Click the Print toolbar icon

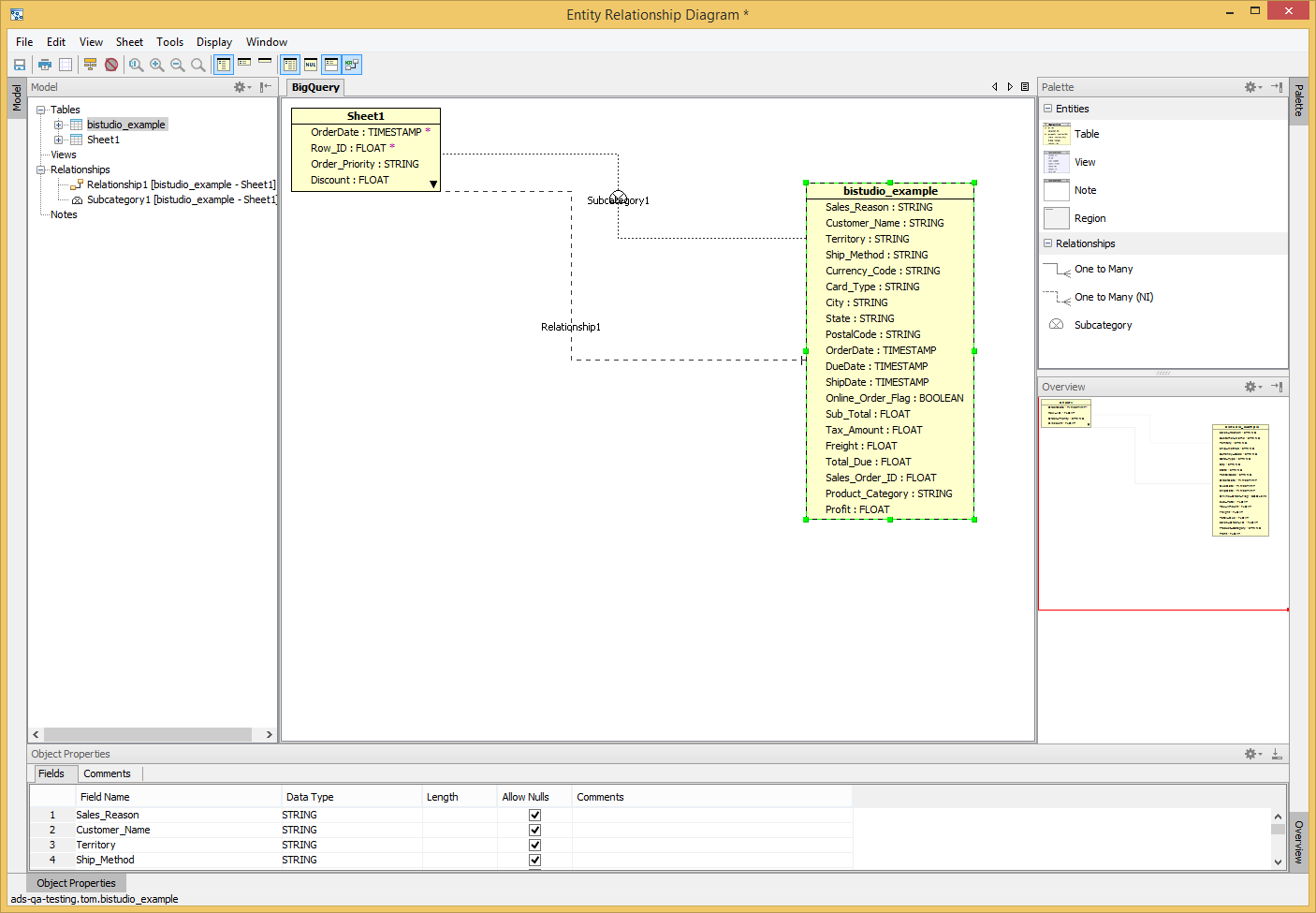(x=44, y=65)
